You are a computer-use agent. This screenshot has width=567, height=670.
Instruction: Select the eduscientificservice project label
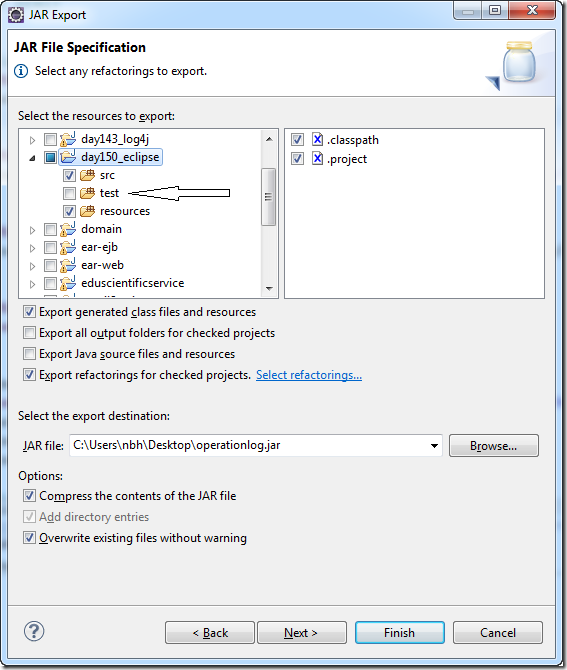click(132, 283)
